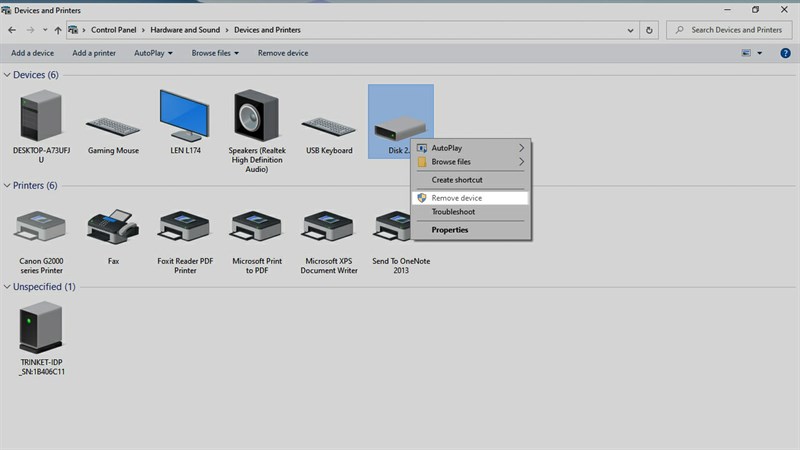Open the Browse files toolbar dropdown

[215, 53]
